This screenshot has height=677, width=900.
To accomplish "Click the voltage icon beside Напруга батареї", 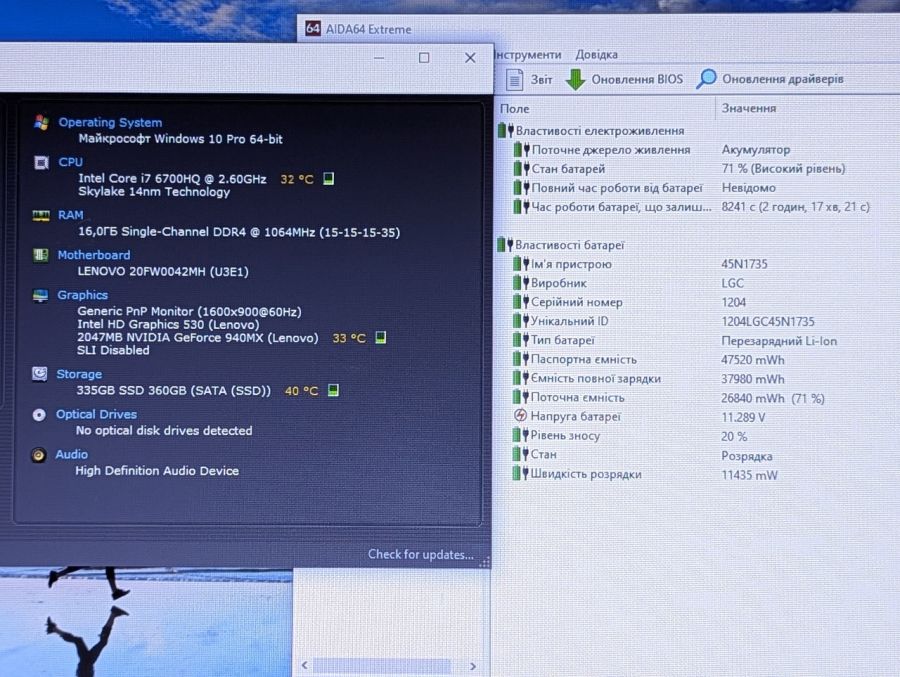I will (520, 416).
